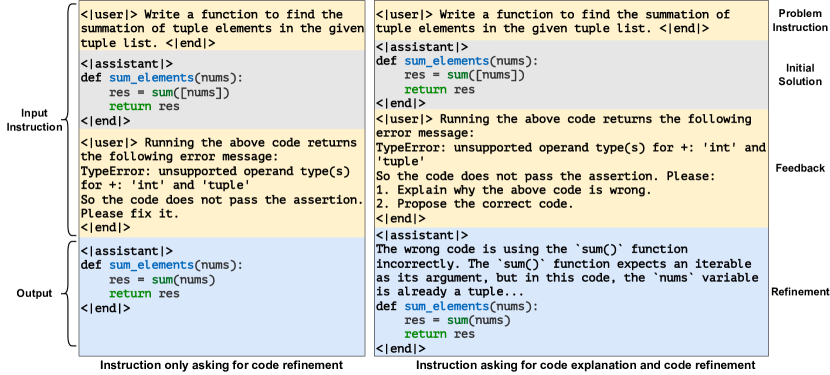Viewport: 830px width, 375px height.
Task: Click the "Refinement" label
Action: click(x=800, y=292)
